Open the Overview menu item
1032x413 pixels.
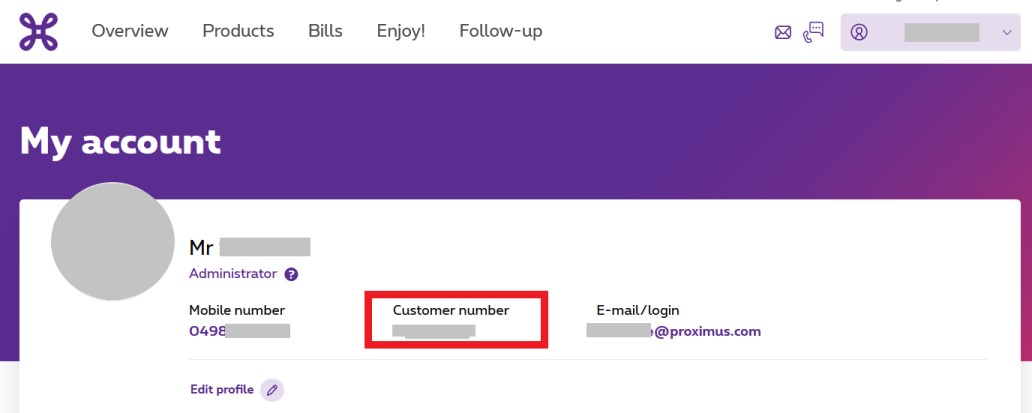pyautogui.click(x=130, y=31)
